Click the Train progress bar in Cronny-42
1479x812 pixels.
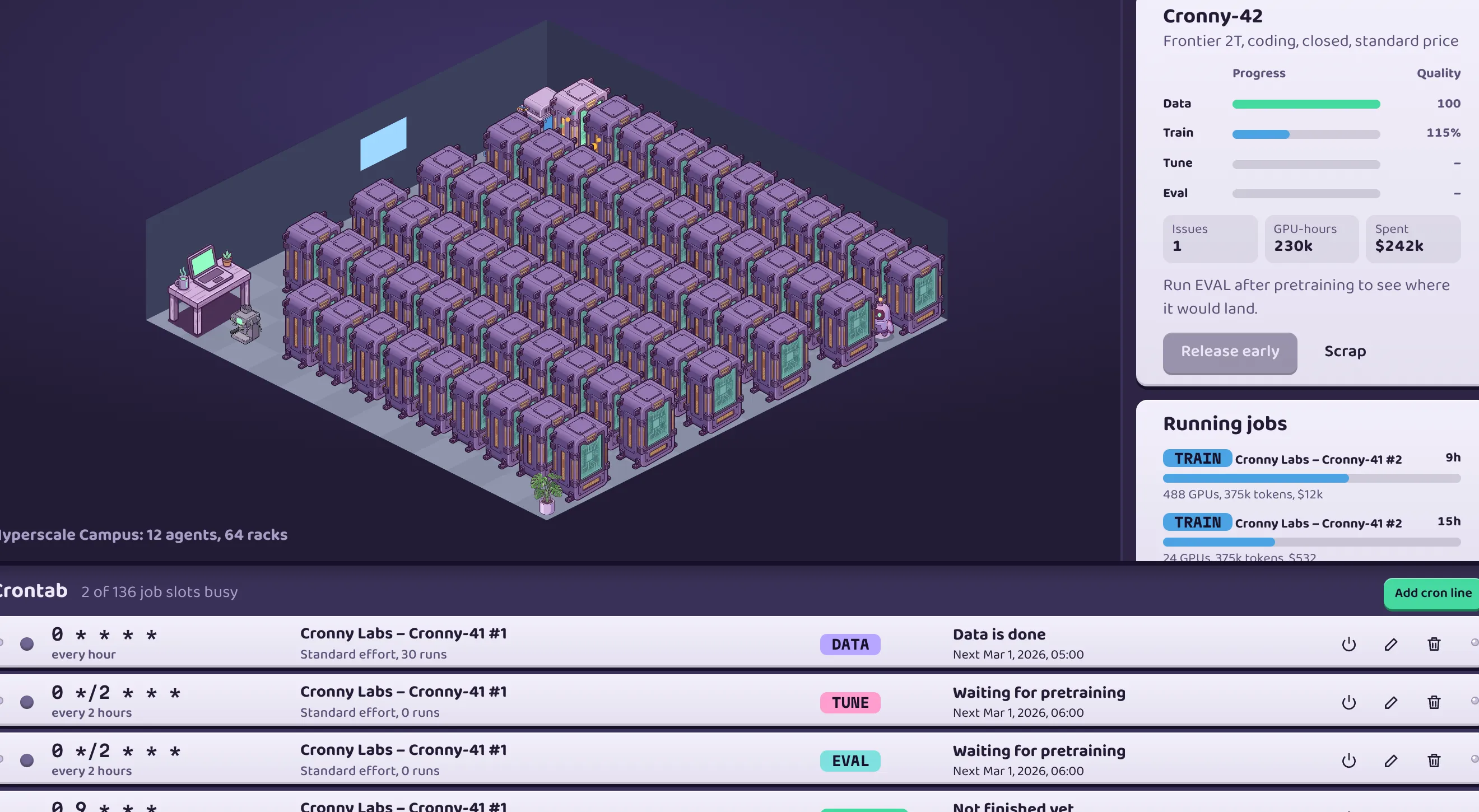click(x=1305, y=134)
